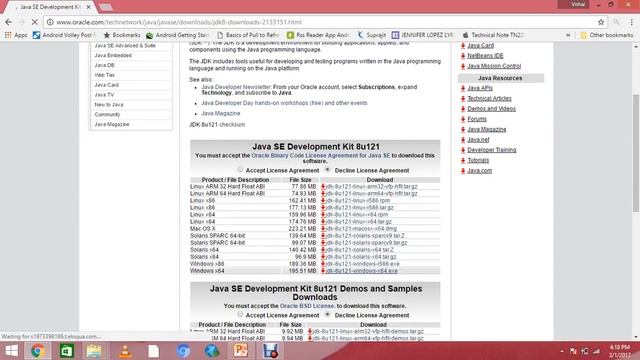Open Developer Training resource link
640x360 pixels.
tap(491, 150)
